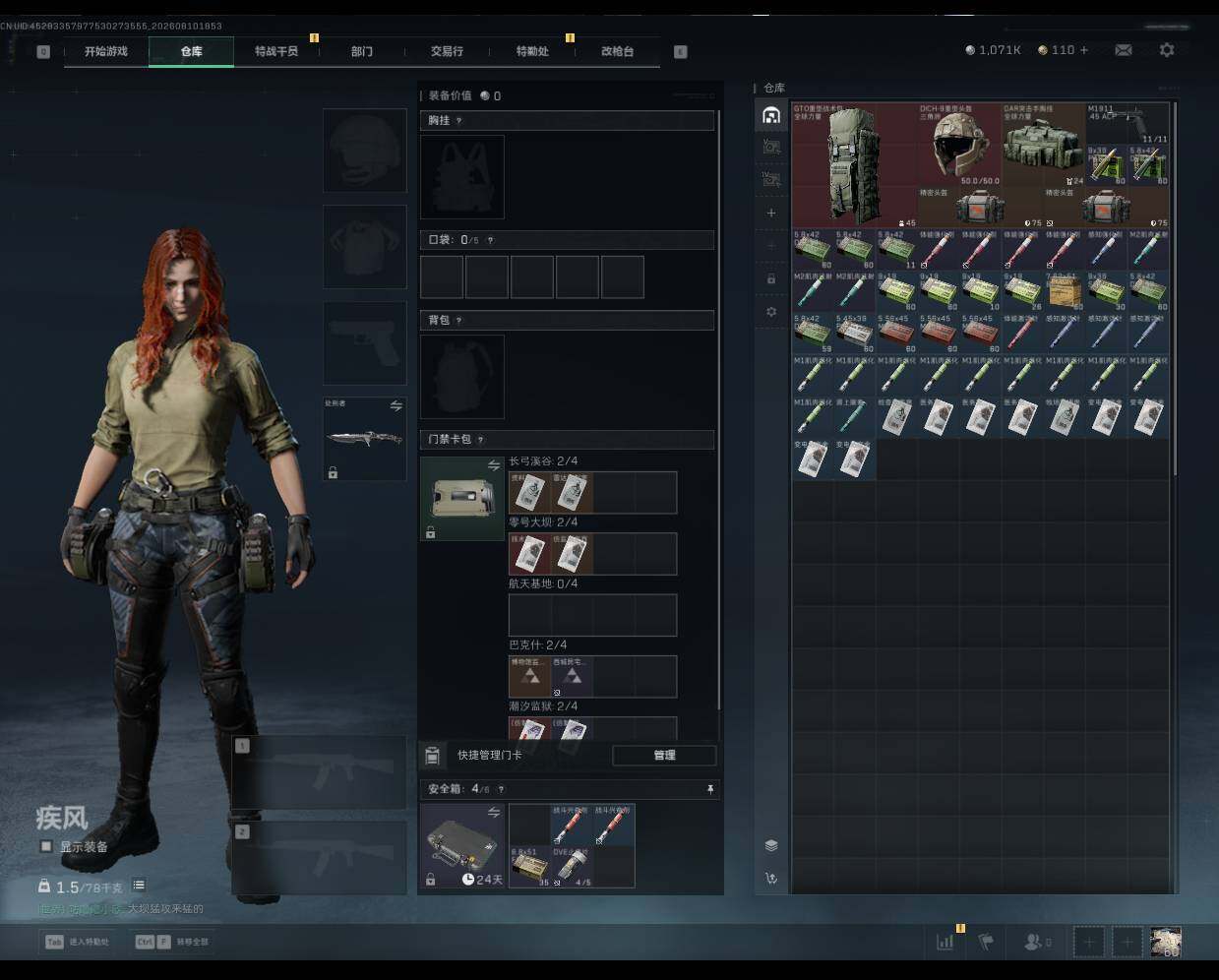Open the 开始游戏 tab
Viewport: 1219px width, 980px height.
click(x=106, y=51)
